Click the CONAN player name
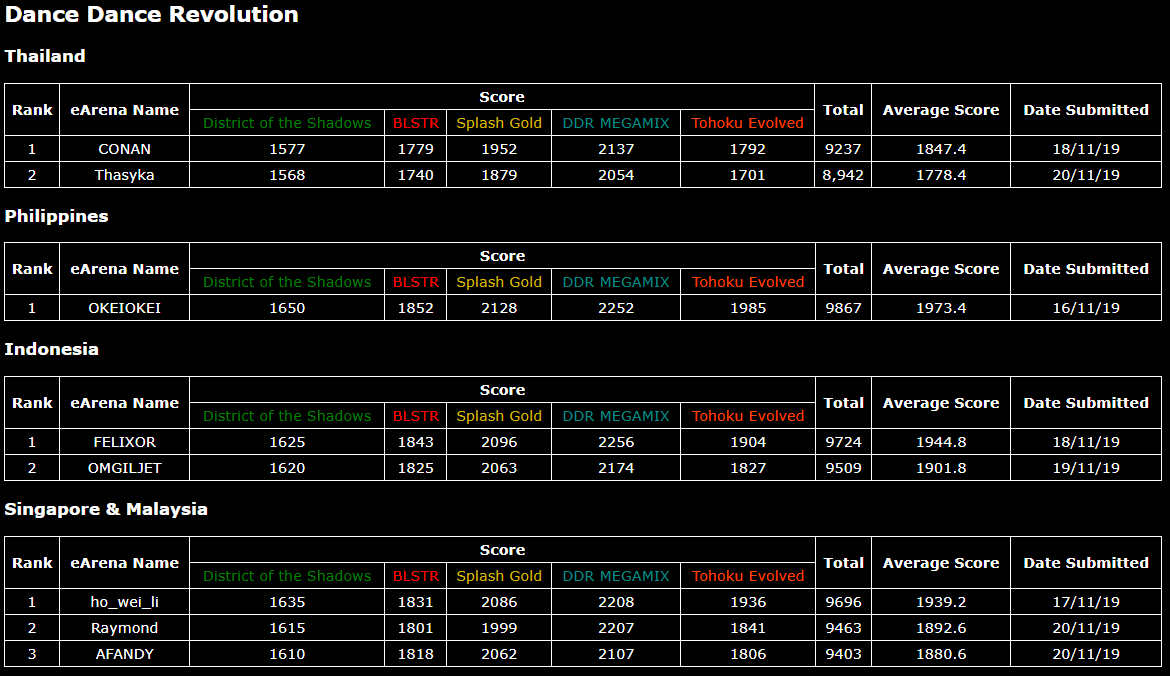The image size is (1170, 676). [124, 149]
